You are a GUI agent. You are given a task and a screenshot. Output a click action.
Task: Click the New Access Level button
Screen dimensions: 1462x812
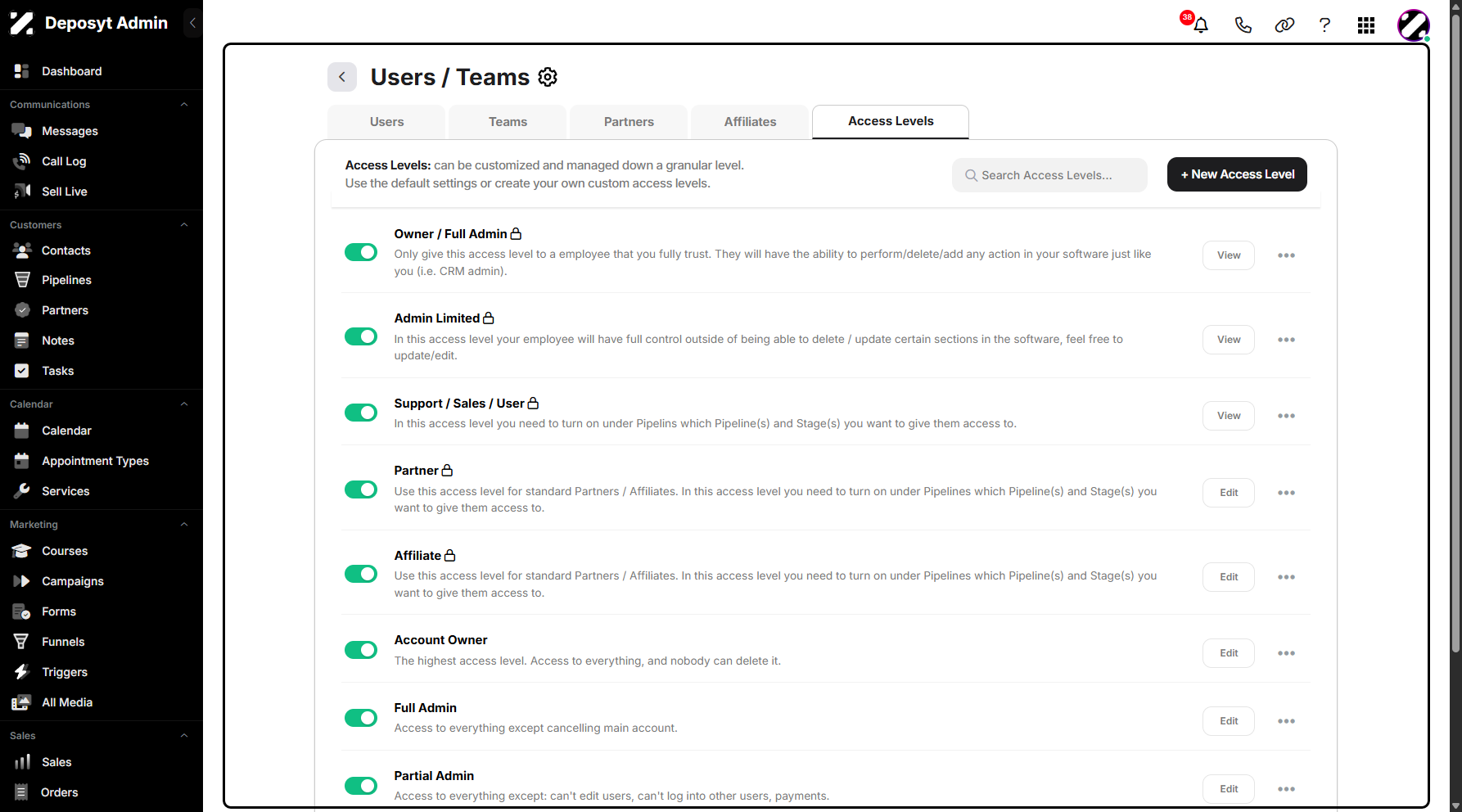[1237, 174]
